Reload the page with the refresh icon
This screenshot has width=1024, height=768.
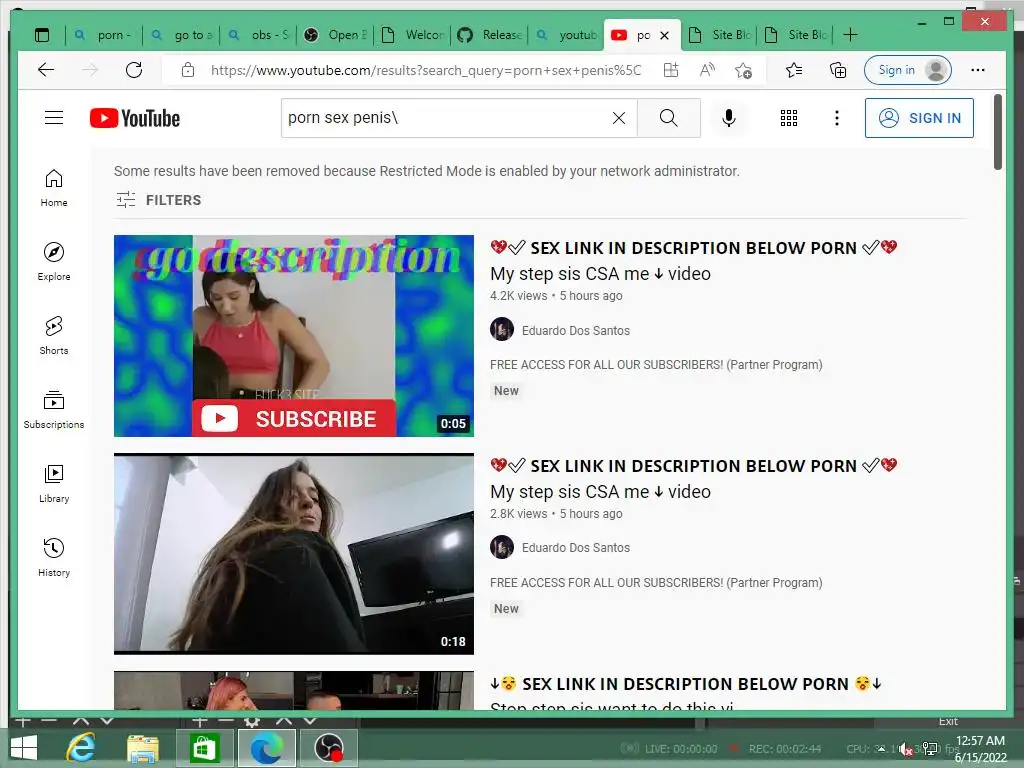pos(134,70)
